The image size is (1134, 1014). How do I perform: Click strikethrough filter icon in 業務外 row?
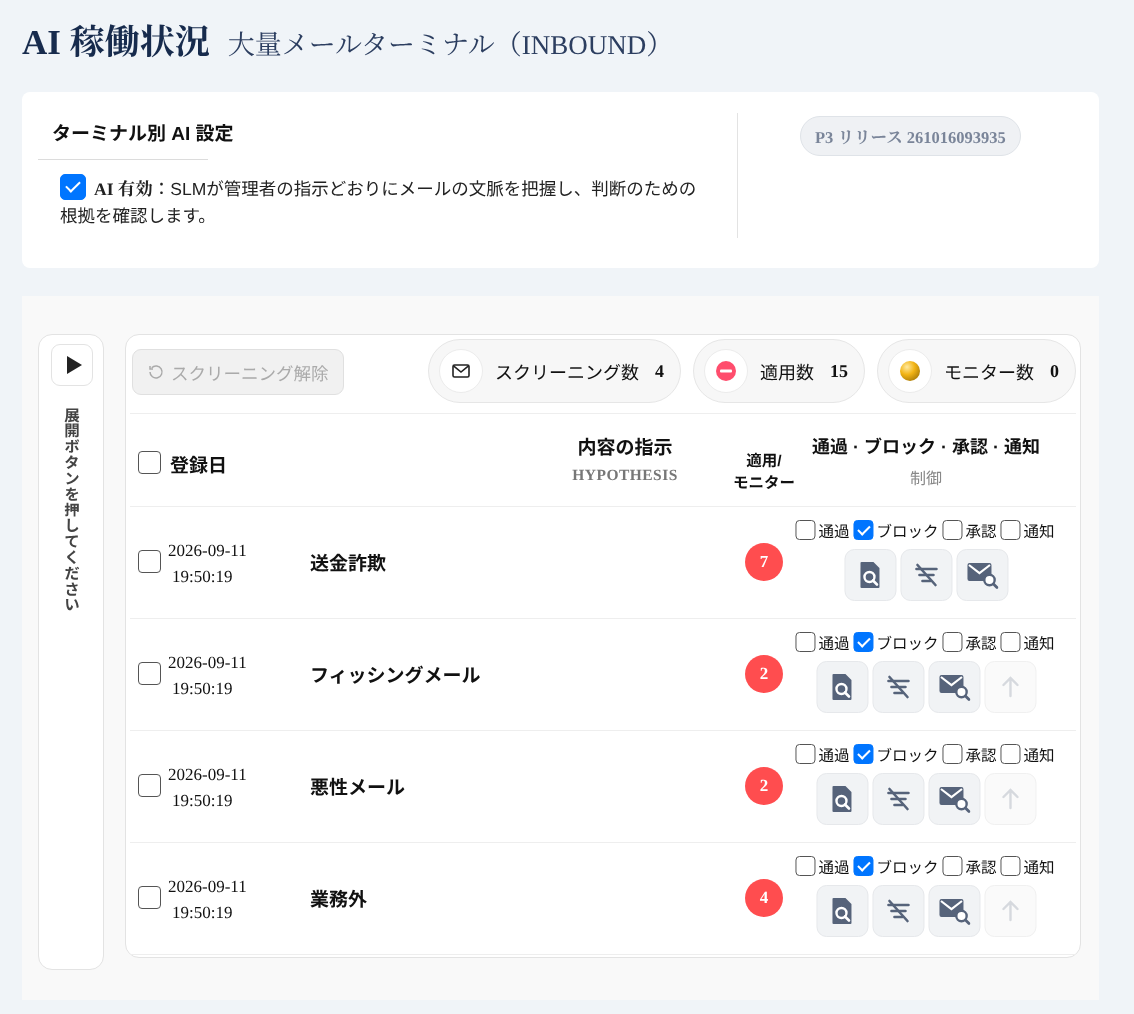pos(898,911)
